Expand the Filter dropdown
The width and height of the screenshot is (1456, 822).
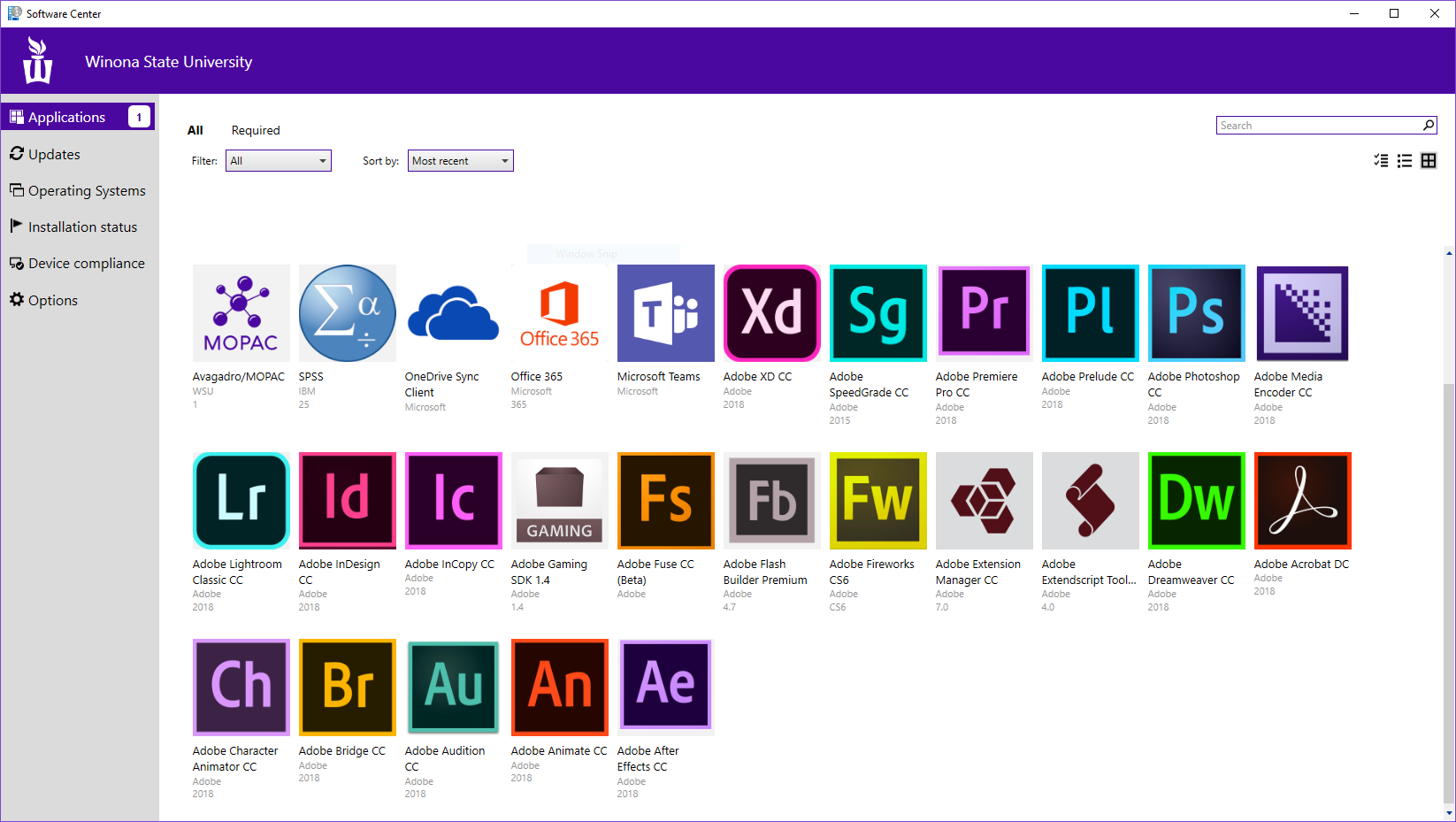279,161
